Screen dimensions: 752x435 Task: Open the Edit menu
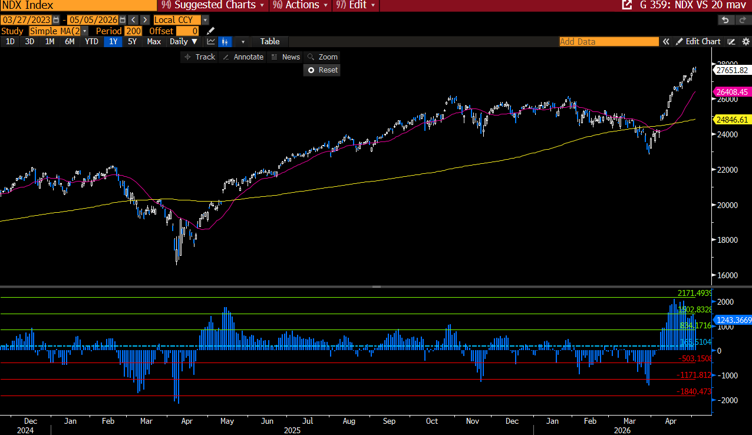pos(355,5)
